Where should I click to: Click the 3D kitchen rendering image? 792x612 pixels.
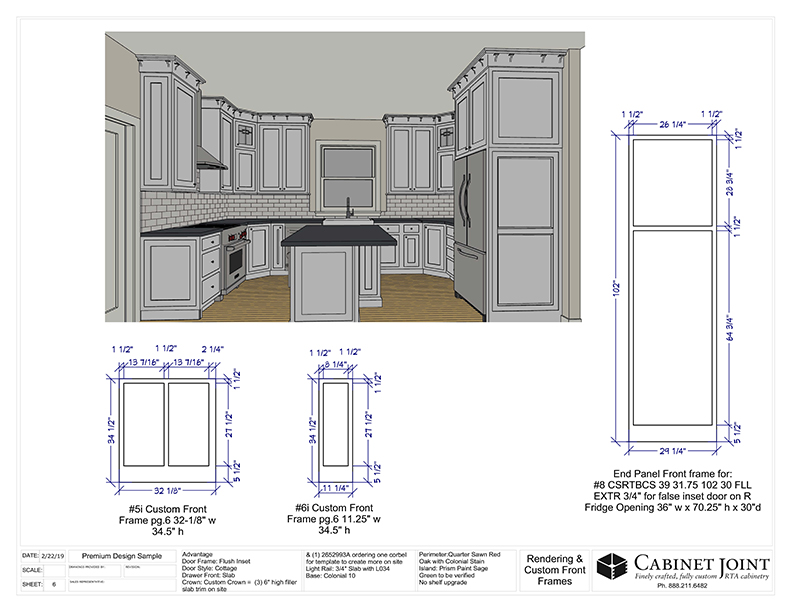(x=344, y=177)
